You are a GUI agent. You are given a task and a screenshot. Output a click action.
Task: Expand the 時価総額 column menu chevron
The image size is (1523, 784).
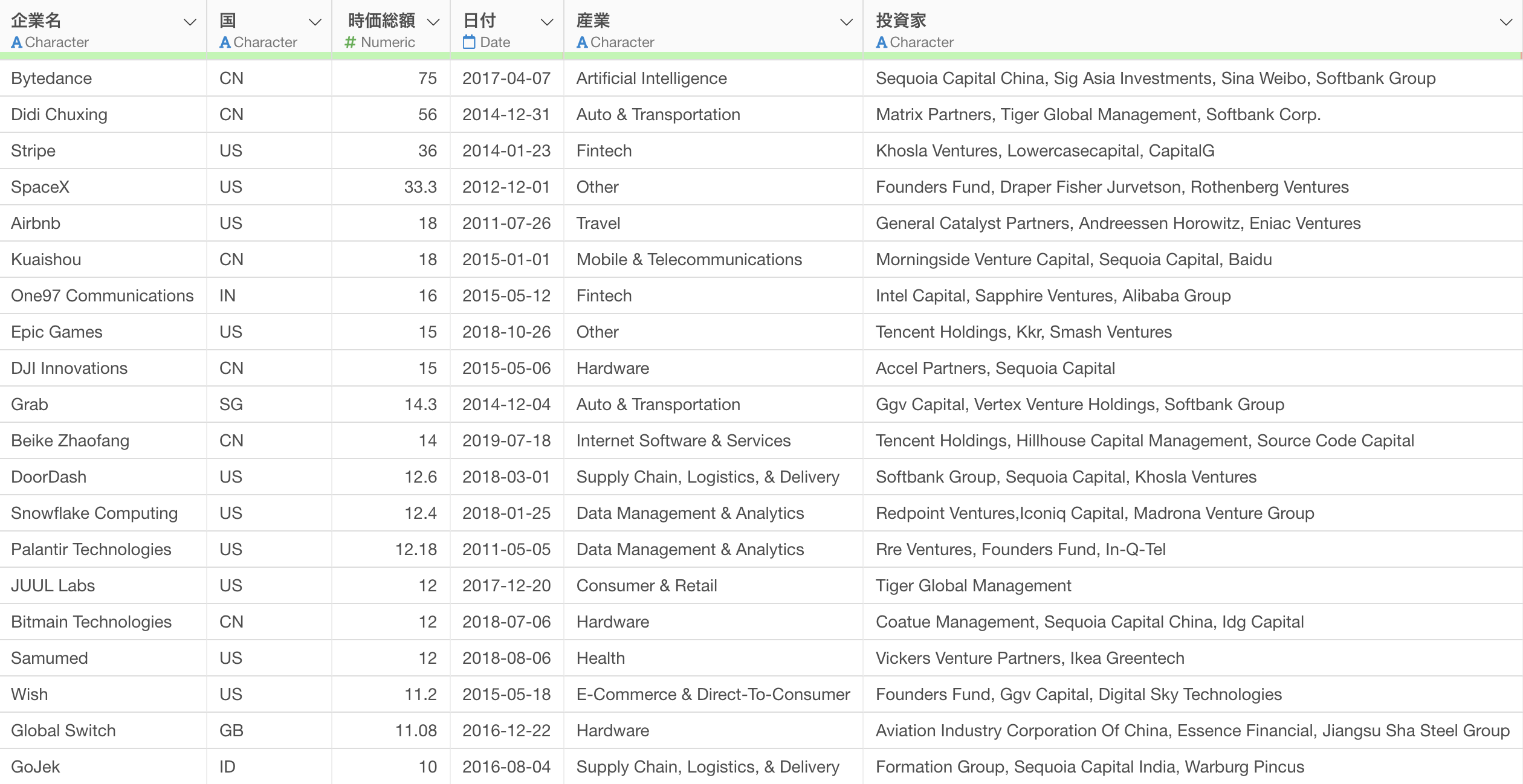pos(433,22)
